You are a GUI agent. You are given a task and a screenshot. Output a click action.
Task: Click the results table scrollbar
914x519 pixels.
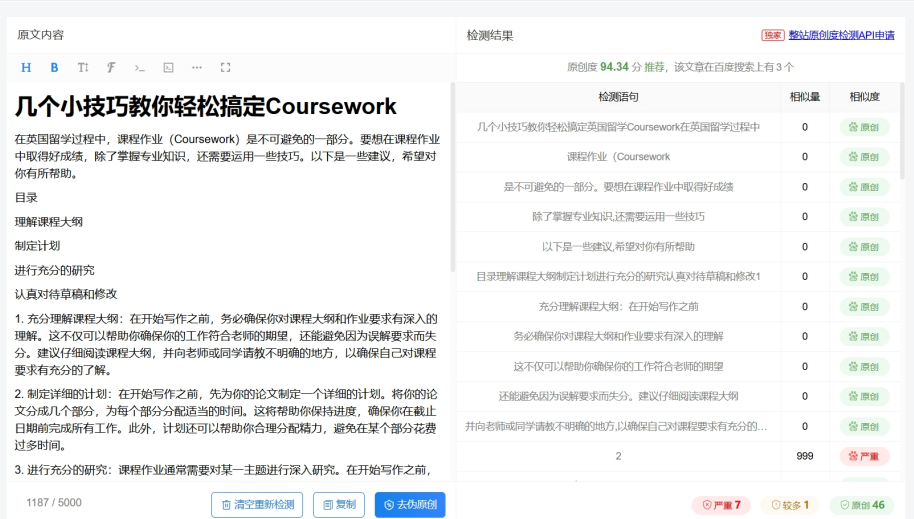[x=902, y=131]
